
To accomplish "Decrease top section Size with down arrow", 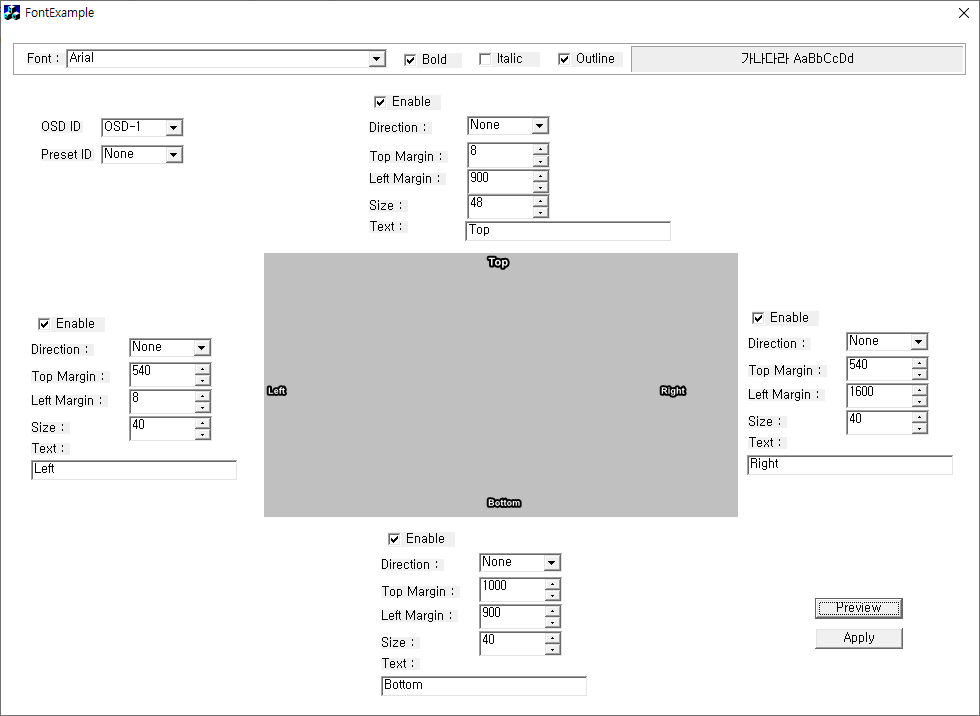I will (x=540, y=212).
